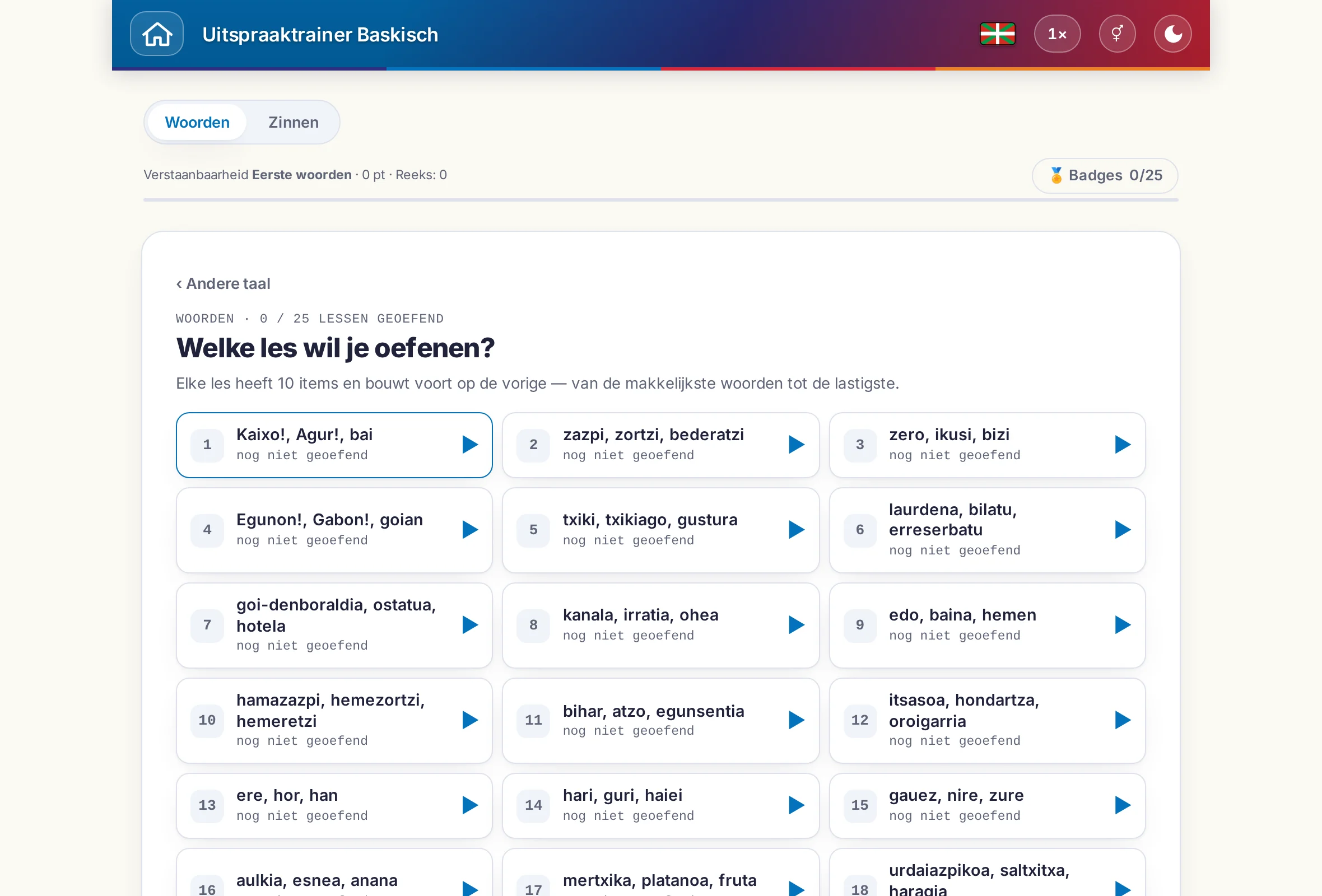The image size is (1322, 896).
Task: Click the 'Welke les wil je oefenen?' heading
Action: point(335,348)
